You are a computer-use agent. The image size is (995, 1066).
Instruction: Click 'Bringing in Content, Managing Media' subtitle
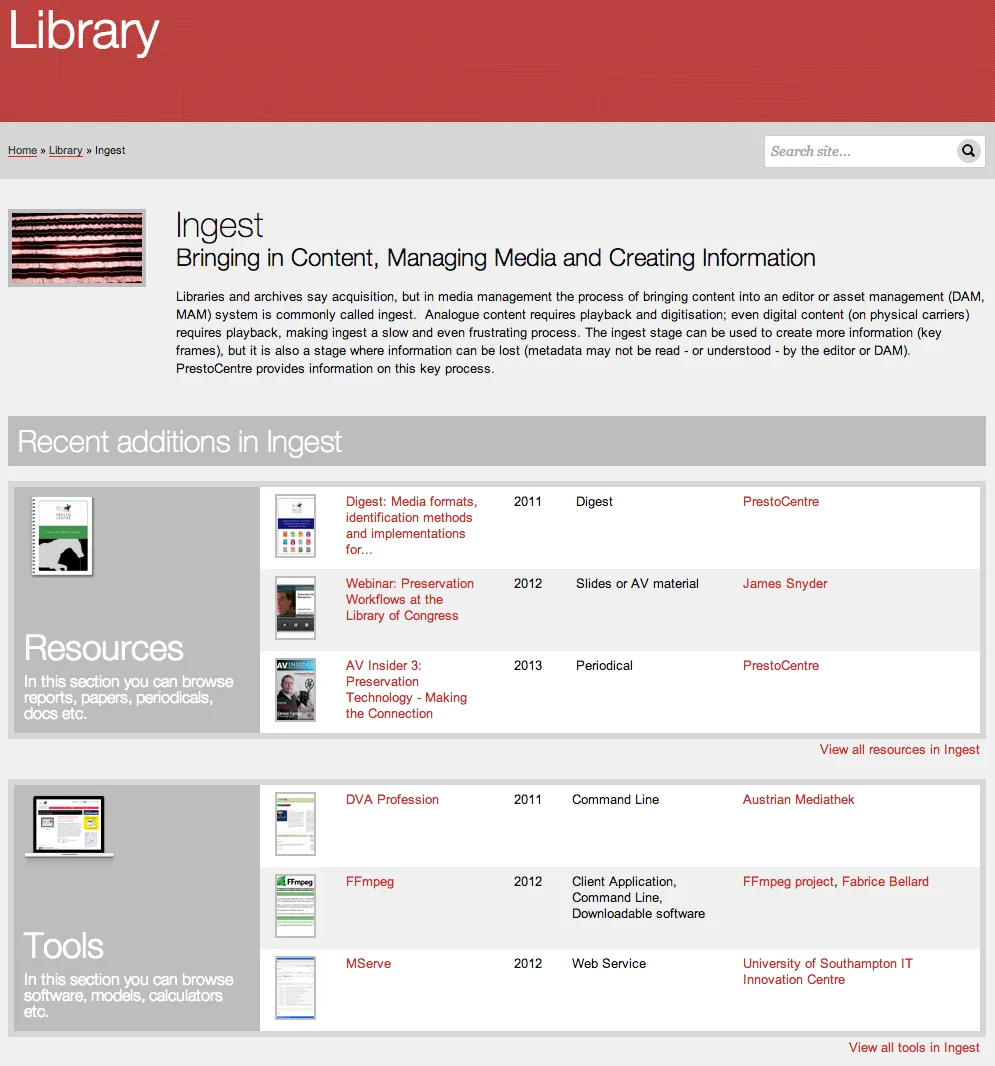495,258
